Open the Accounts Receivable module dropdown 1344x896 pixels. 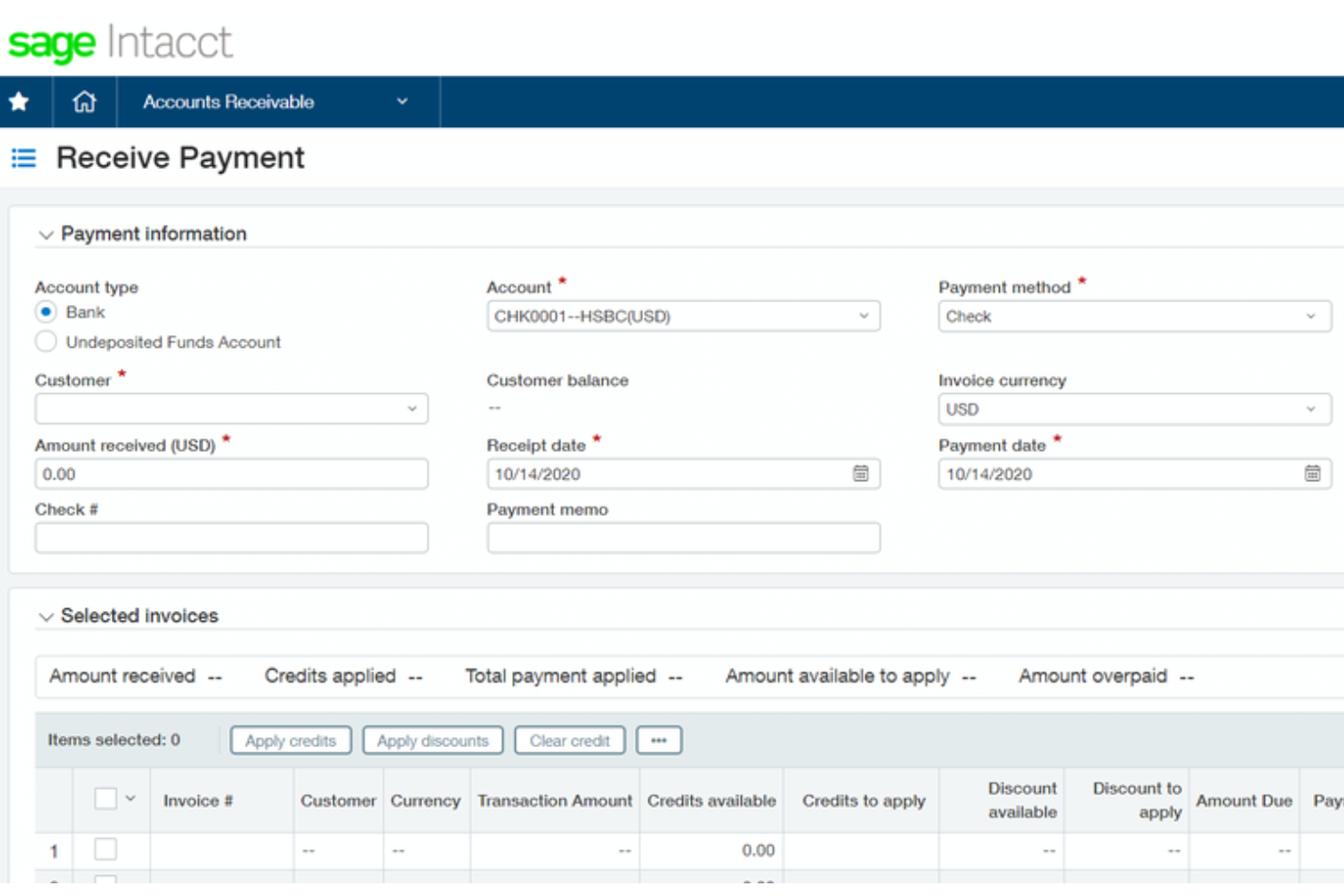pyautogui.click(x=278, y=102)
